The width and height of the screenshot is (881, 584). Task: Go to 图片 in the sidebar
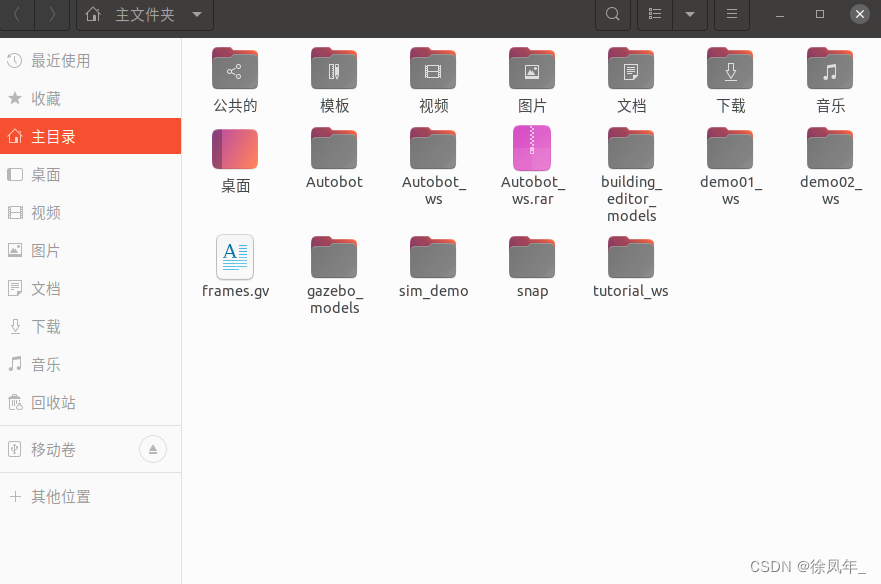90,251
